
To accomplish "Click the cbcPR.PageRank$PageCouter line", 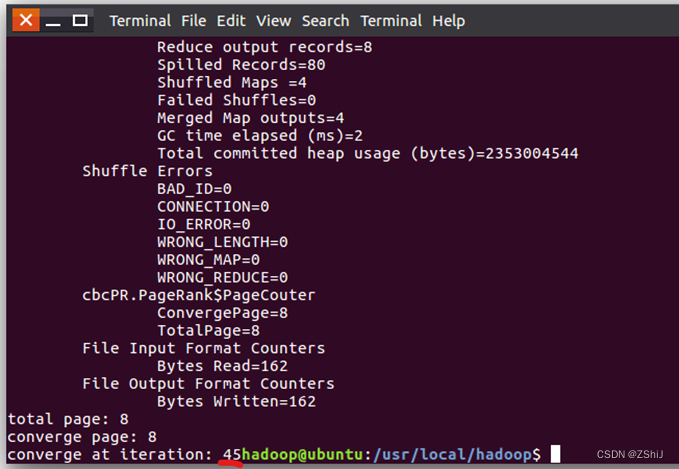I will pos(199,295).
